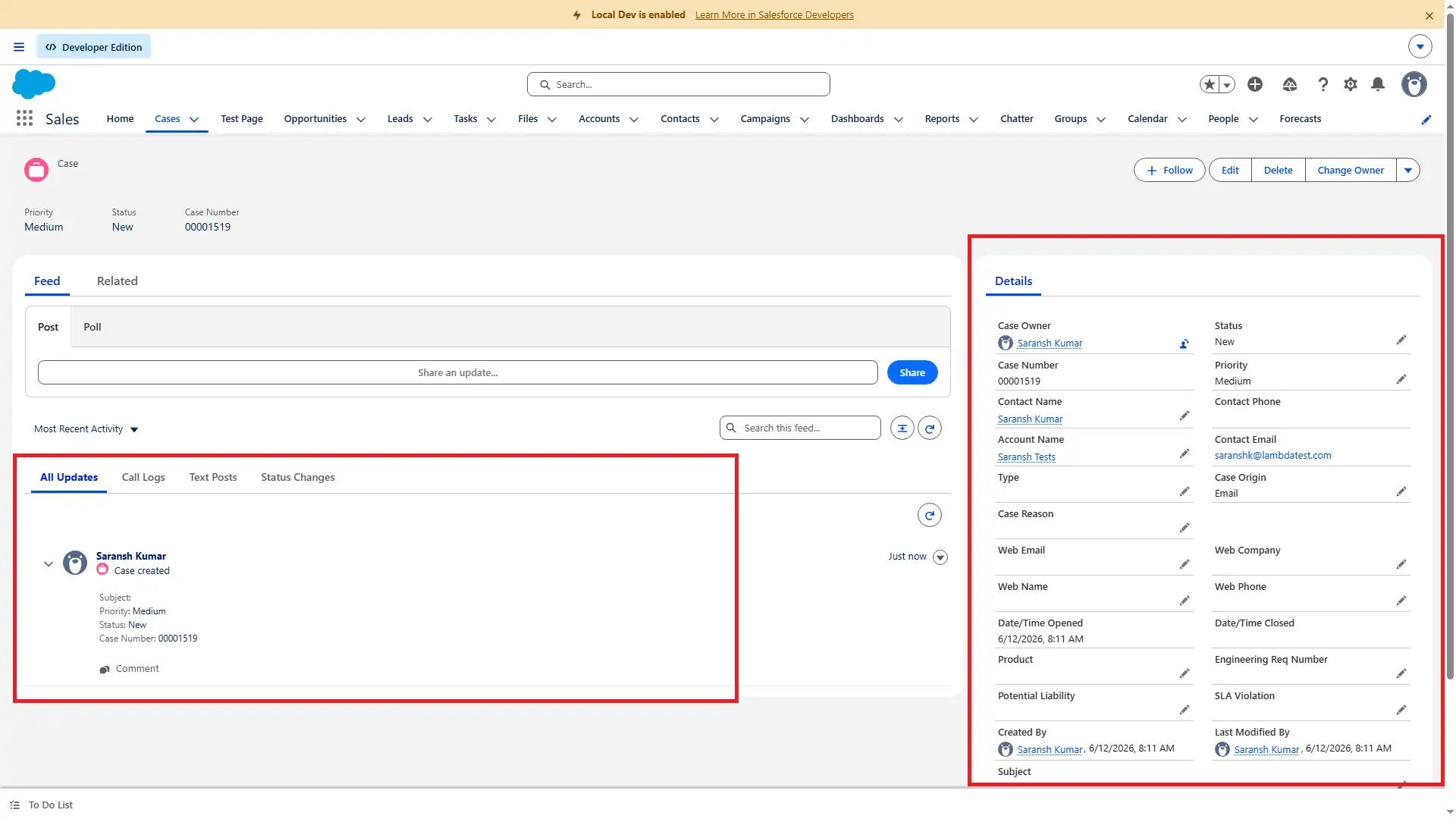Screen dimensions: 1456x819
Task: Edit Contact Name with pencil icon
Action: [x=1185, y=416]
